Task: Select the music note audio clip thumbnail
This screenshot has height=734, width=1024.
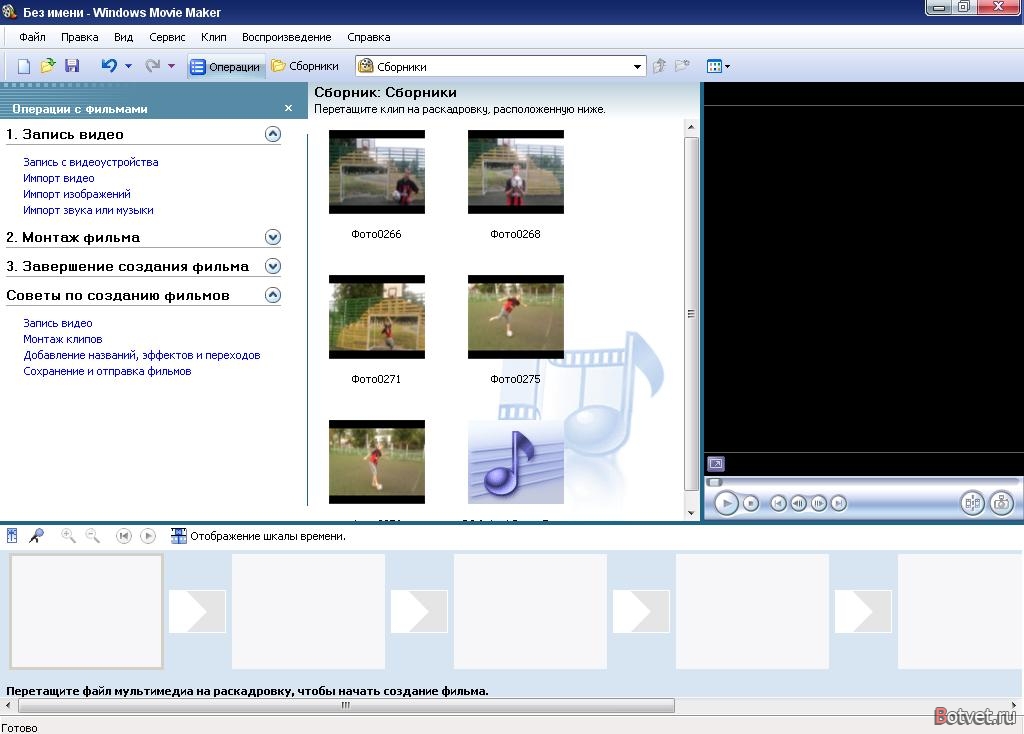Action: [516, 462]
